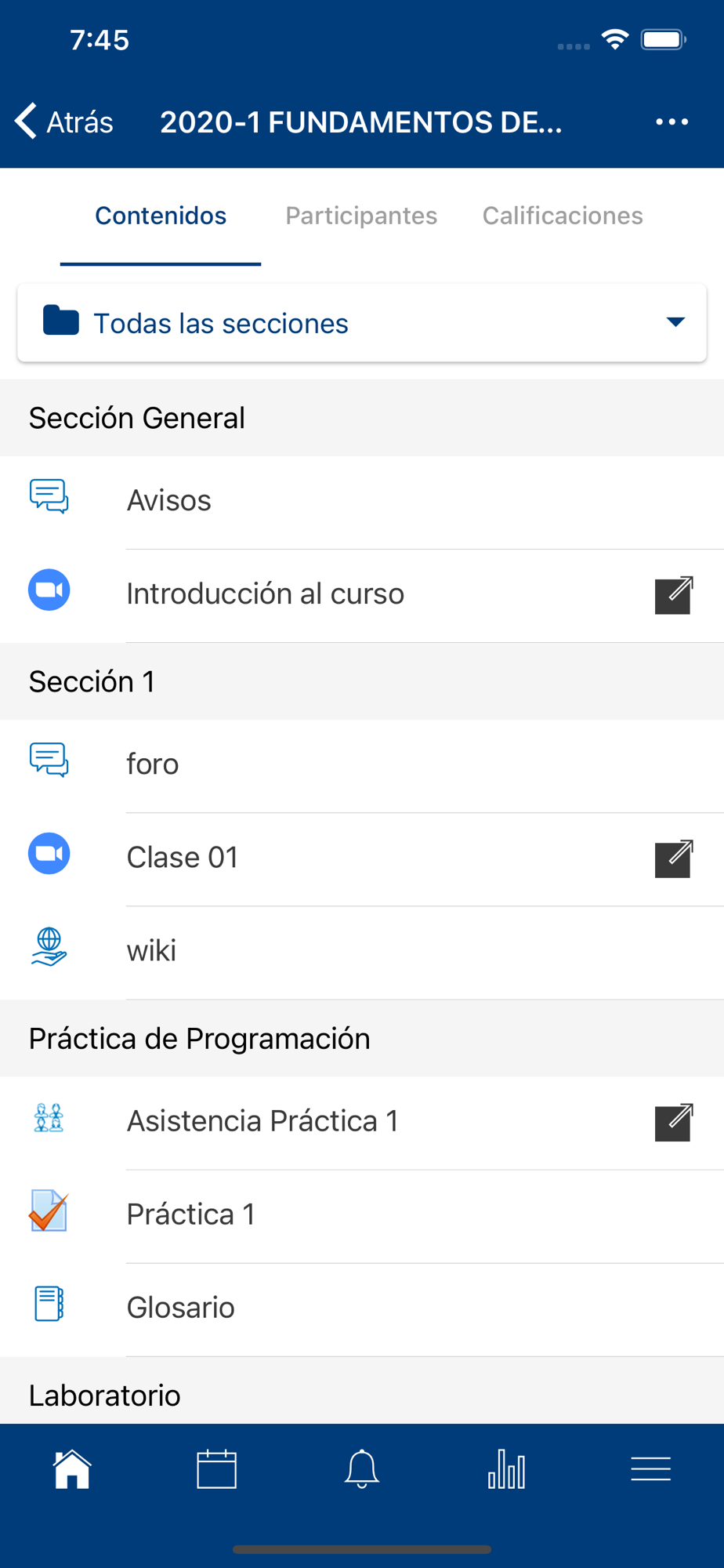724x1568 pixels.
Task: Tap external link icon for Asistencia Práctica 1
Action: [x=674, y=1122]
